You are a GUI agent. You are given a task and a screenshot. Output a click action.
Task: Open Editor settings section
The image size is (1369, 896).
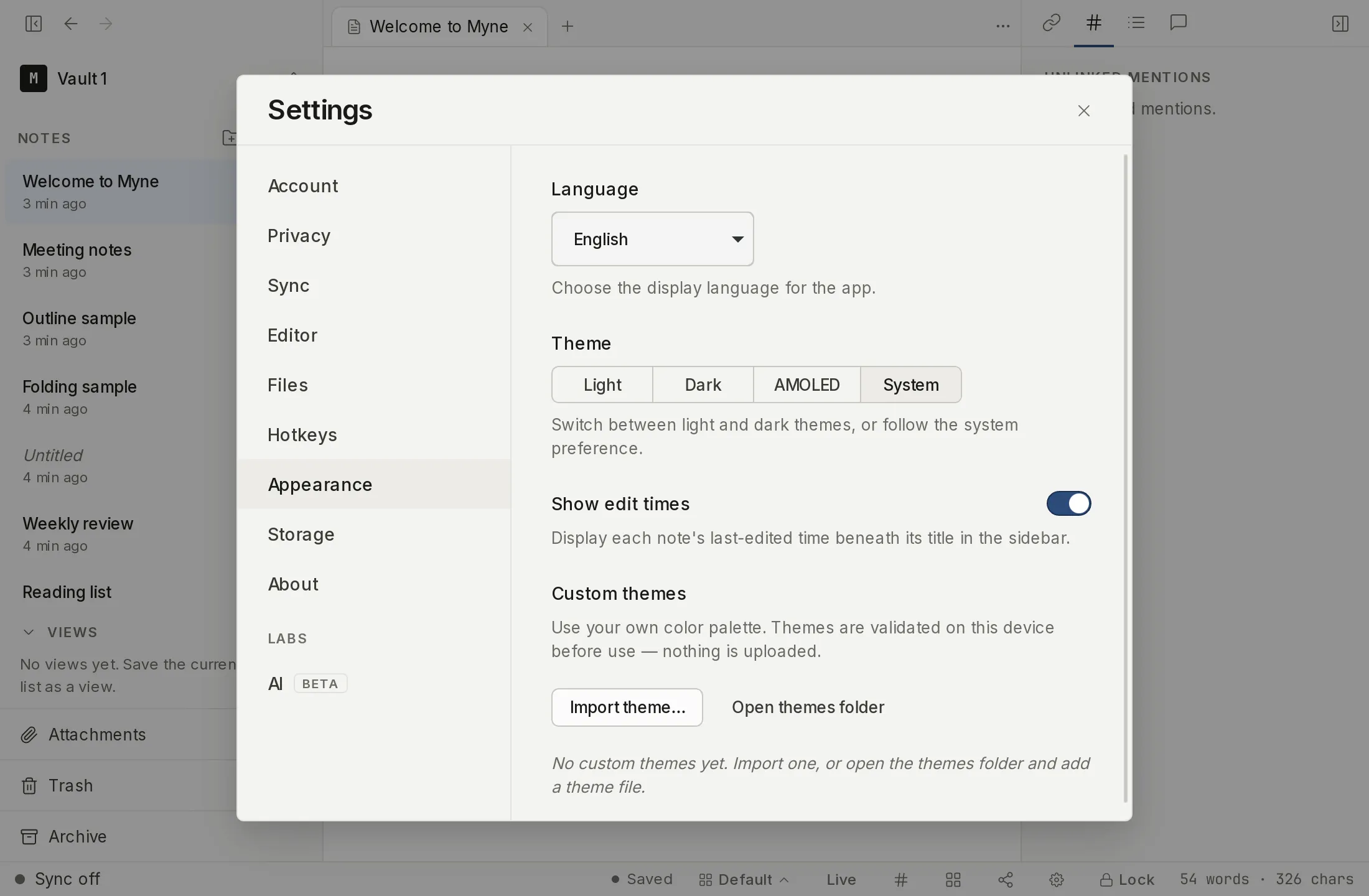[x=373, y=335]
